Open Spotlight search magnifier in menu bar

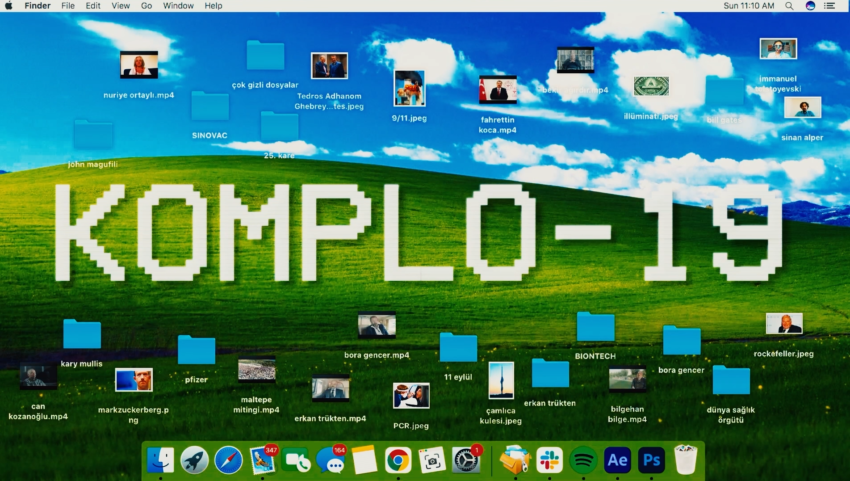[x=789, y=6]
